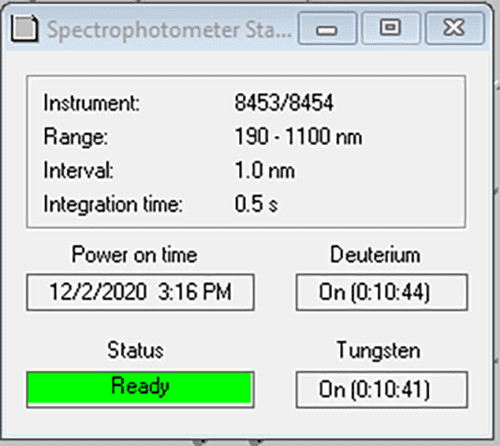The image size is (500, 446).
Task: Click the Deuterium lamp On (0:10:44) field
Action: tap(382, 292)
